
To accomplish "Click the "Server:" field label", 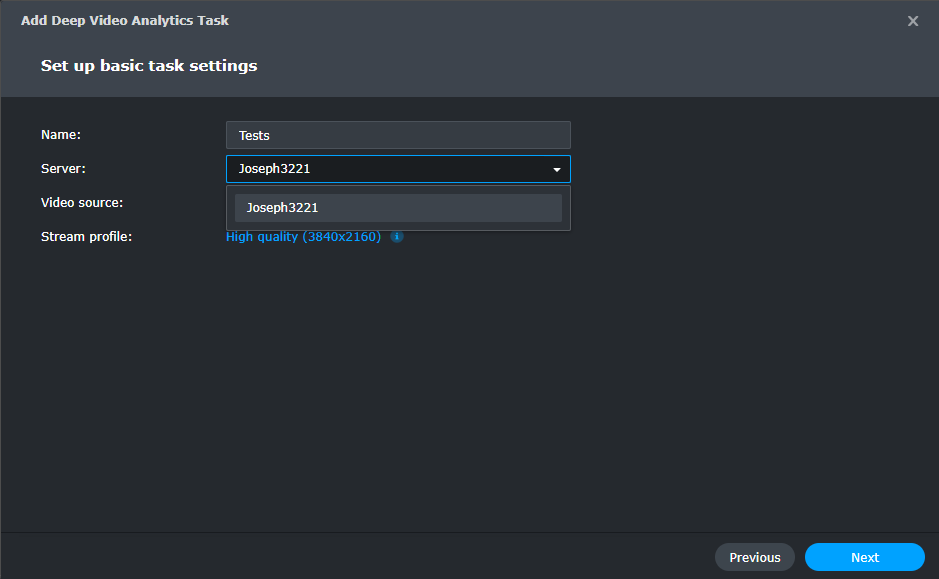I will pyautogui.click(x=63, y=168).
